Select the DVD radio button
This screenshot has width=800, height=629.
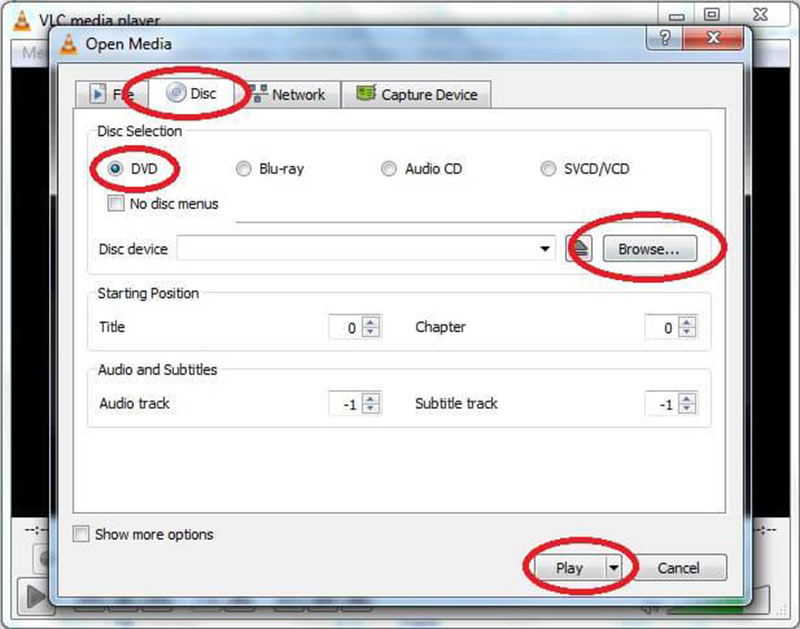tap(115, 169)
